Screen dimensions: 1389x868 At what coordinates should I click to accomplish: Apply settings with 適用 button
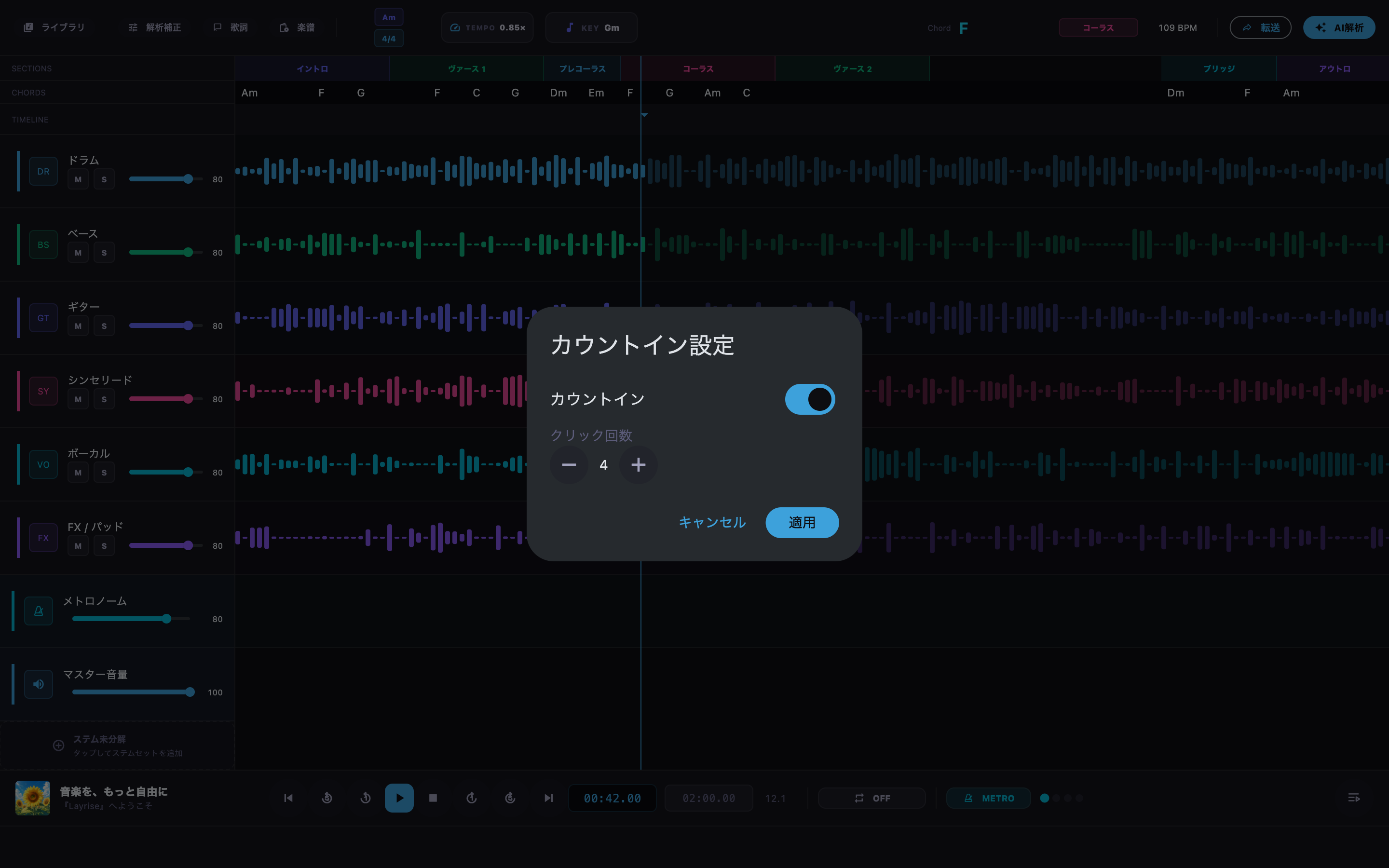802,522
